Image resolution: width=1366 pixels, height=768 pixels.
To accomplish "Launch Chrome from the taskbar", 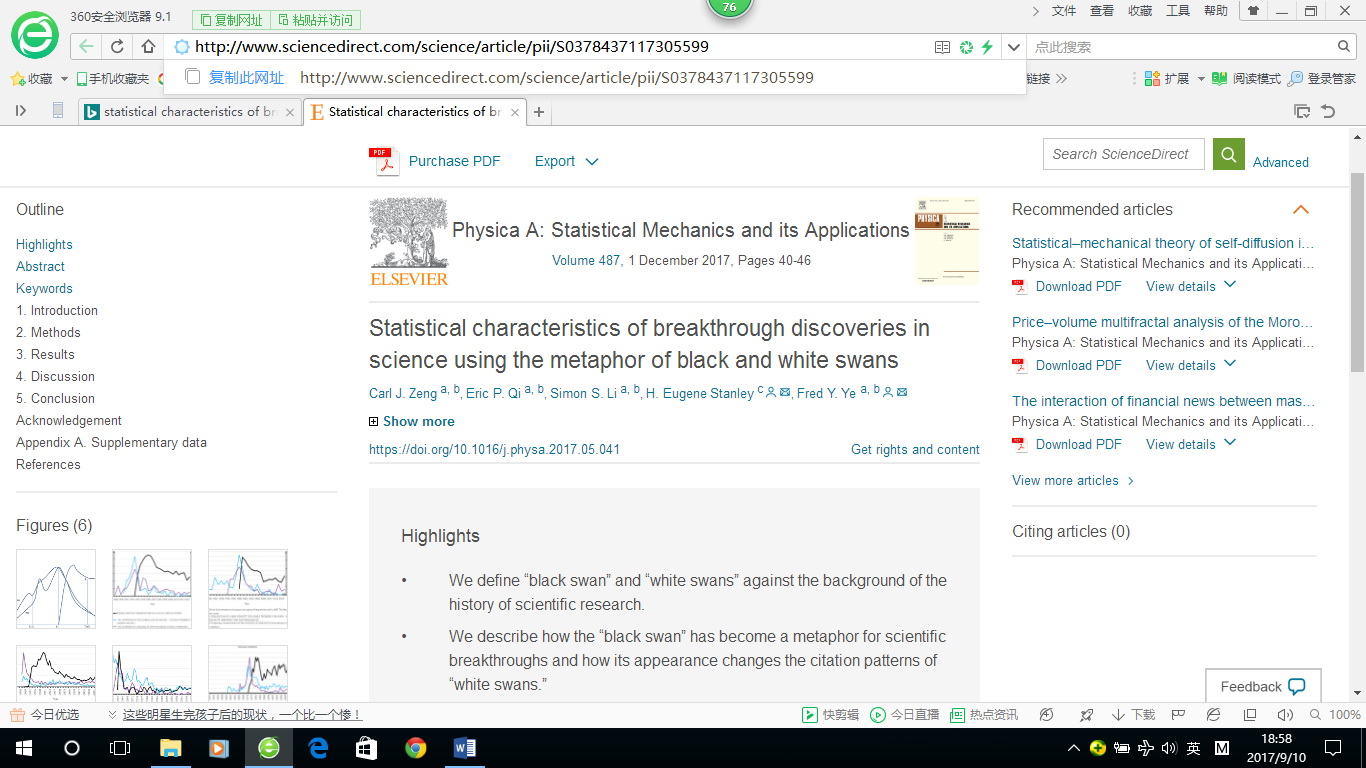I will 416,747.
